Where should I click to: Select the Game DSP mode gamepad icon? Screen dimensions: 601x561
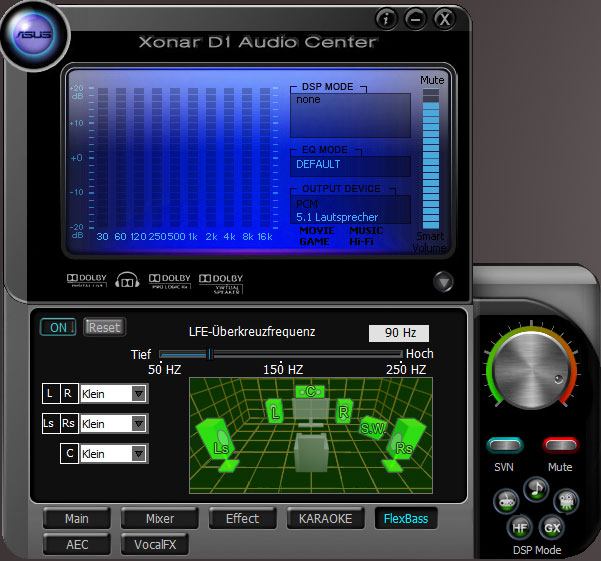click(506, 500)
